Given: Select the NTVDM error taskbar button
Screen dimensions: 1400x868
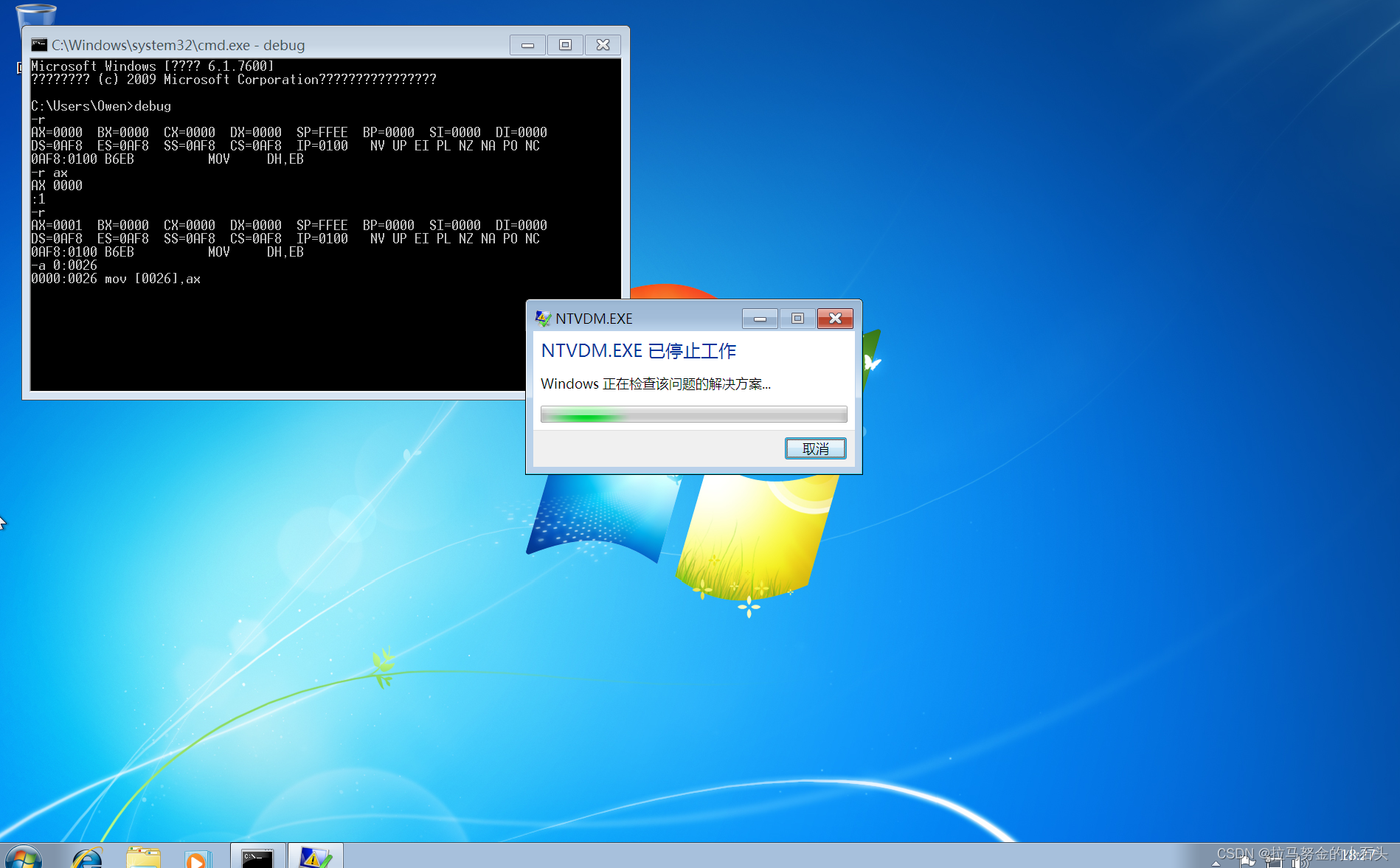Looking at the screenshot, I should point(315,856).
